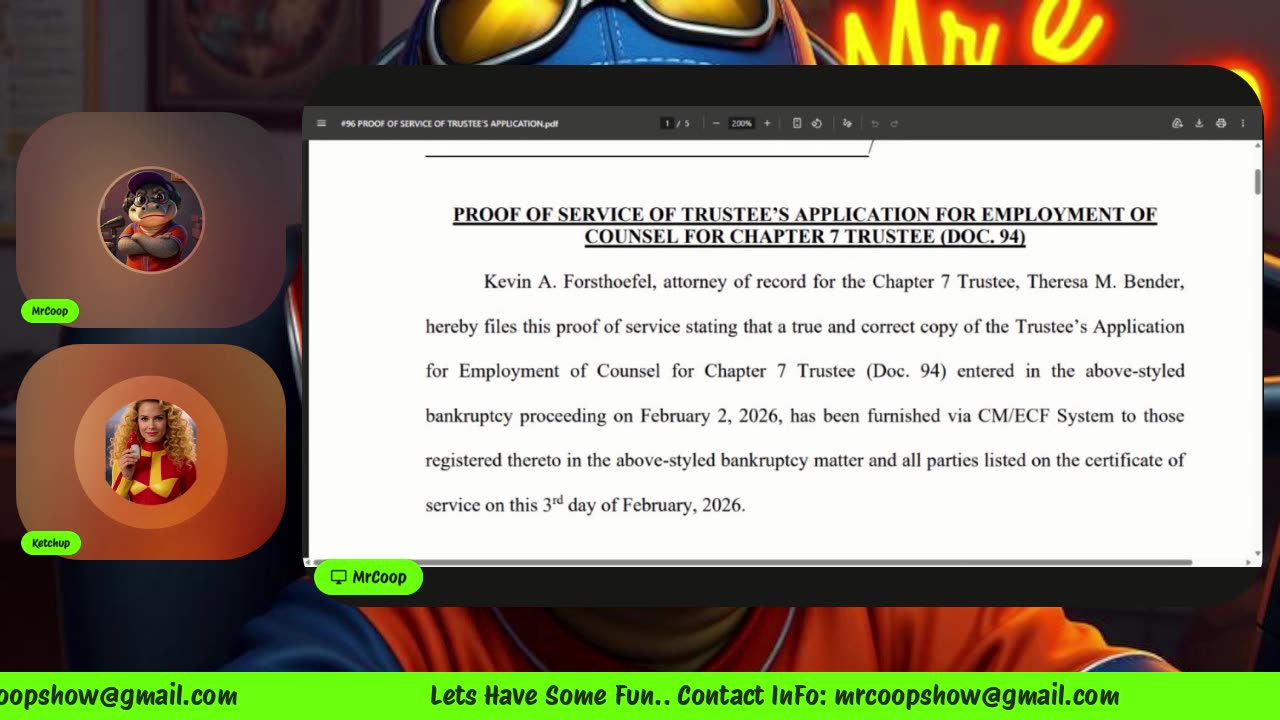Click the MrCoop avatar thumbnail
The width and height of the screenshot is (1280, 720).
[x=151, y=220]
